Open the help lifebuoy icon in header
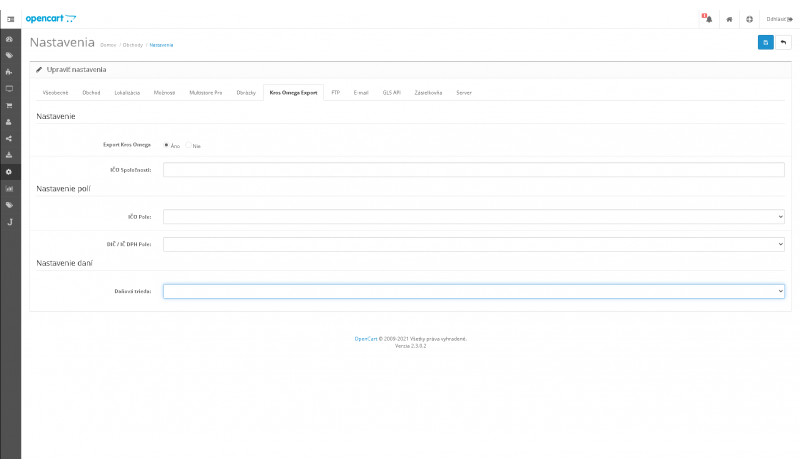The height and width of the screenshot is (470, 800). pyautogui.click(x=749, y=19)
